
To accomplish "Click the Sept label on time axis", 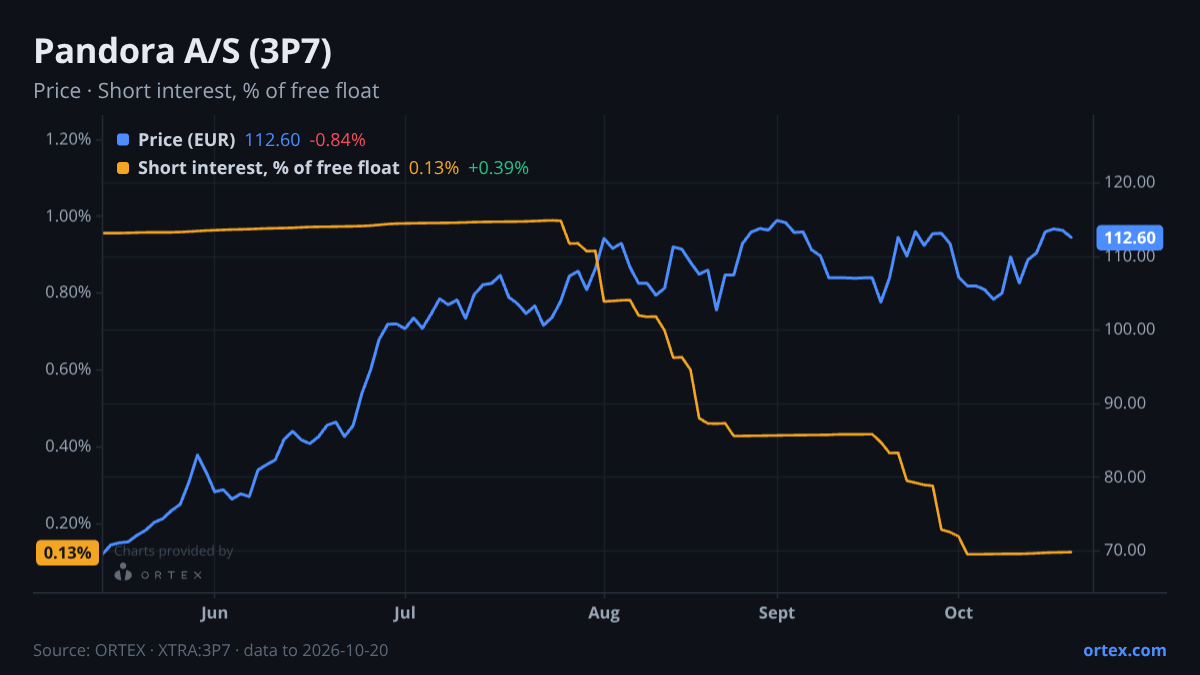I will pyautogui.click(x=777, y=612).
